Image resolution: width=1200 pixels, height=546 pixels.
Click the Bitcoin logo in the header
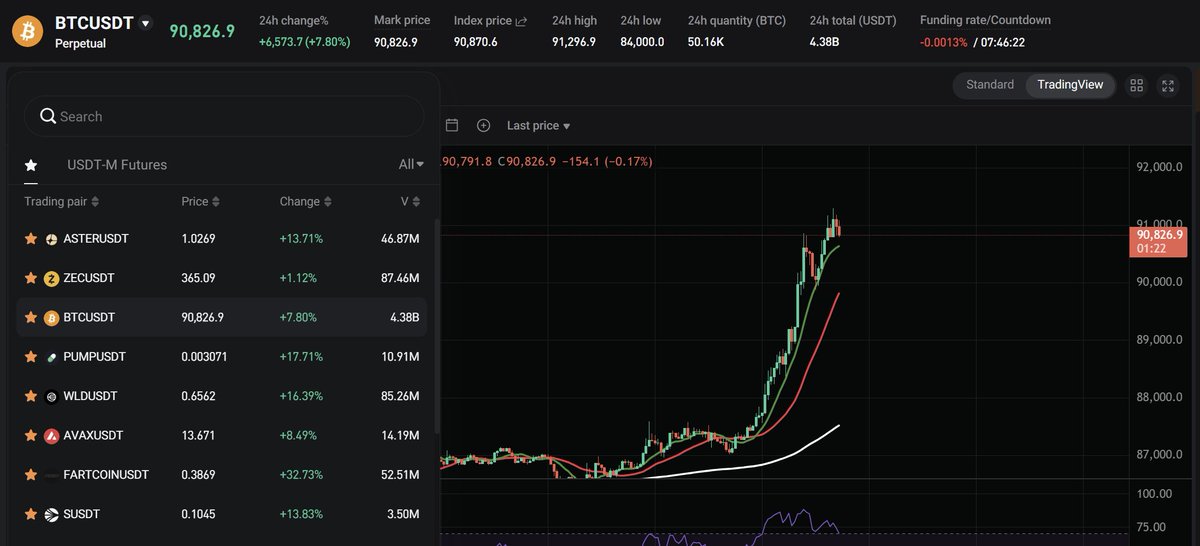click(28, 31)
